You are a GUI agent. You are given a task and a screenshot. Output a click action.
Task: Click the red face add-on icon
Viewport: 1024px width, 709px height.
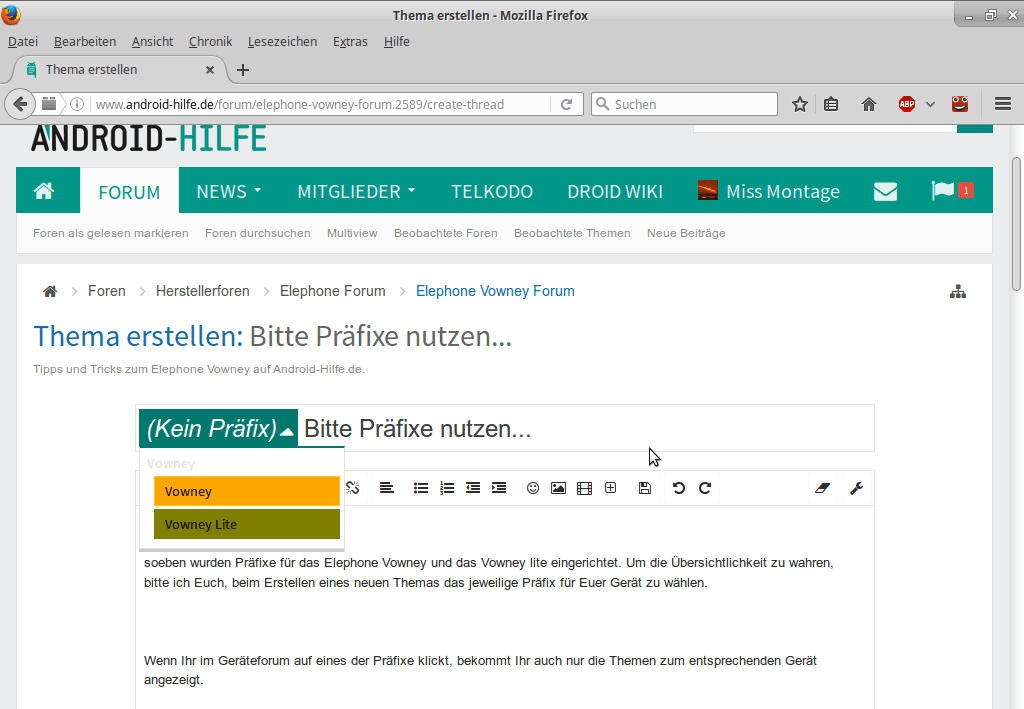pos(960,104)
